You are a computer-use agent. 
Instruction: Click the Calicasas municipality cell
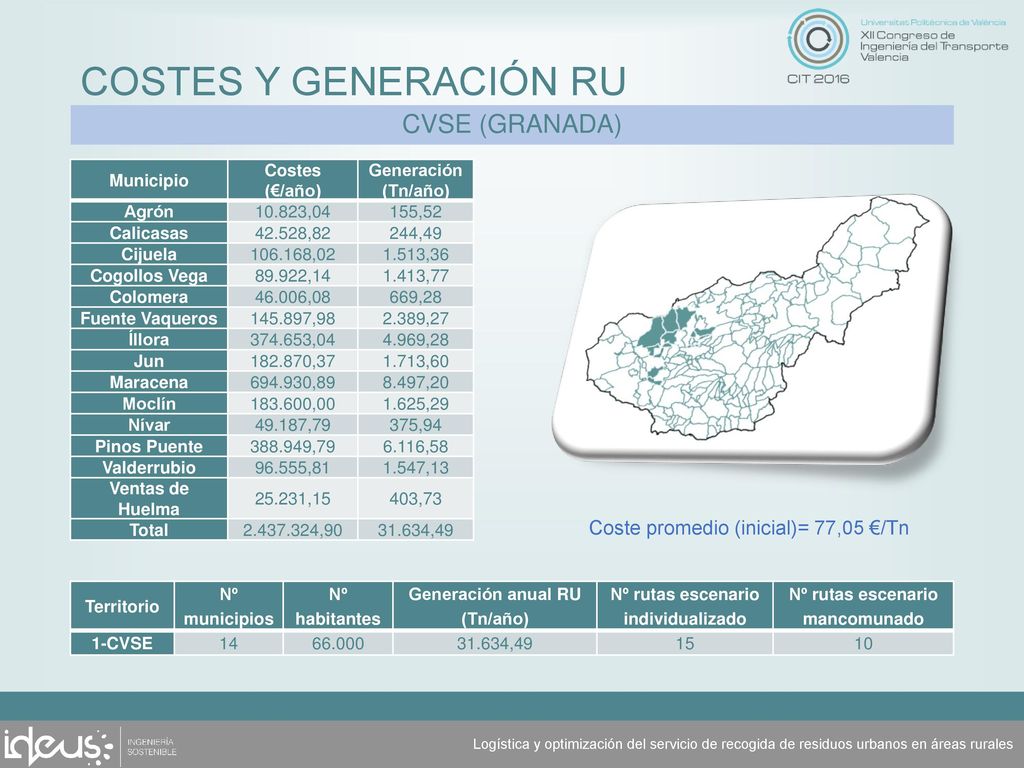click(x=149, y=233)
